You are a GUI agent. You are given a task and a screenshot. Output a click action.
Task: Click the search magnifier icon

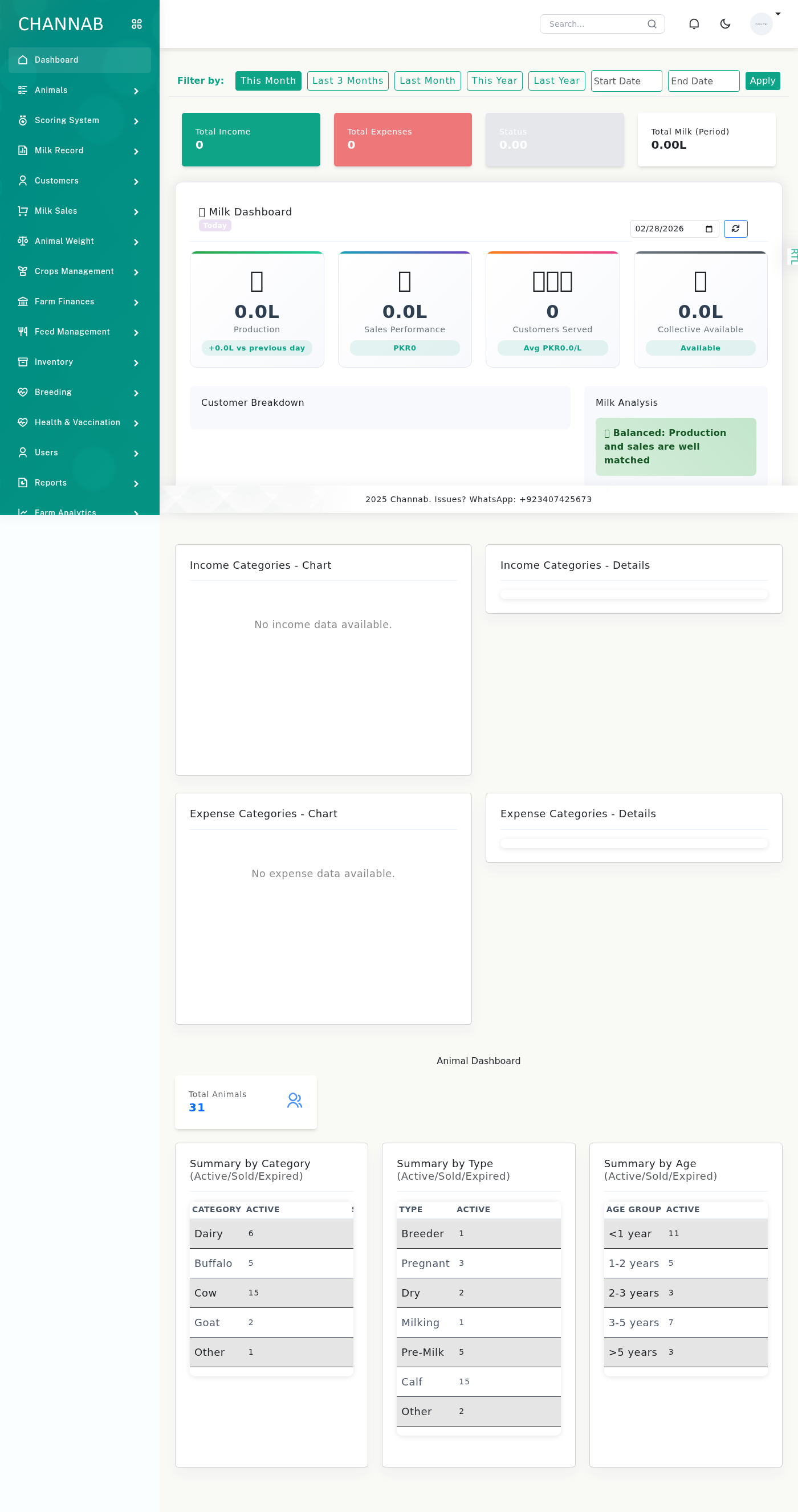click(x=651, y=24)
